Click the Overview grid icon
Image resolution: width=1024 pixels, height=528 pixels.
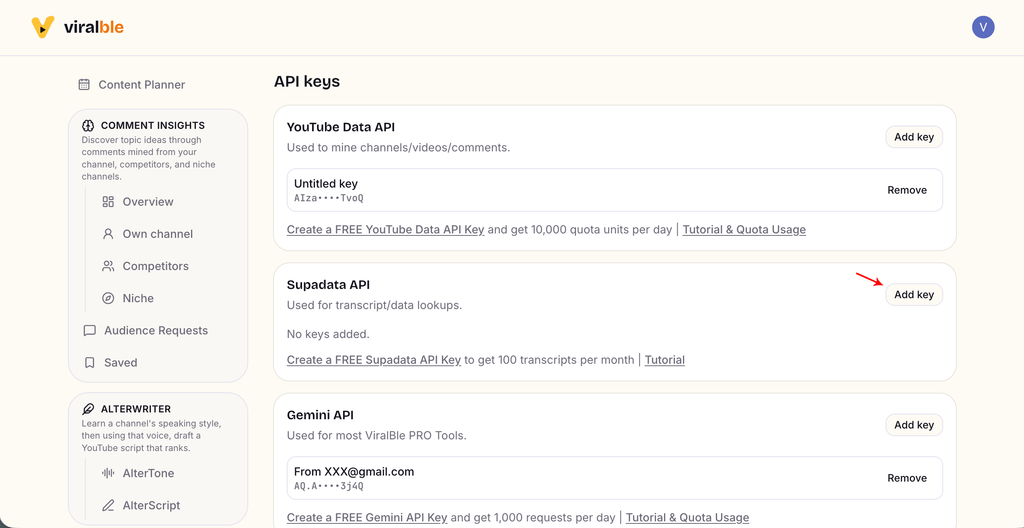pyautogui.click(x=108, y=201)
